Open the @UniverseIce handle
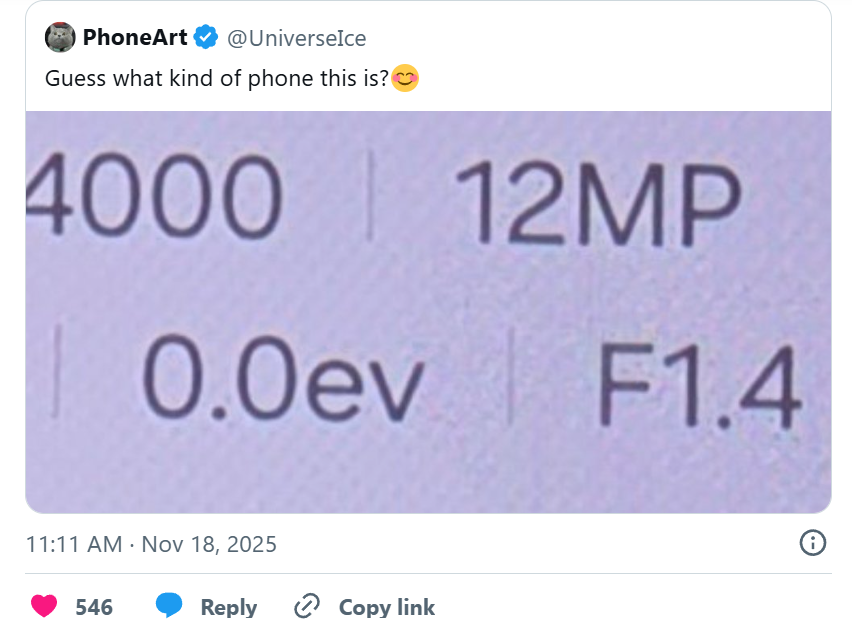The image size is (852, 627). pyautogui.click(x=296, y=38)
